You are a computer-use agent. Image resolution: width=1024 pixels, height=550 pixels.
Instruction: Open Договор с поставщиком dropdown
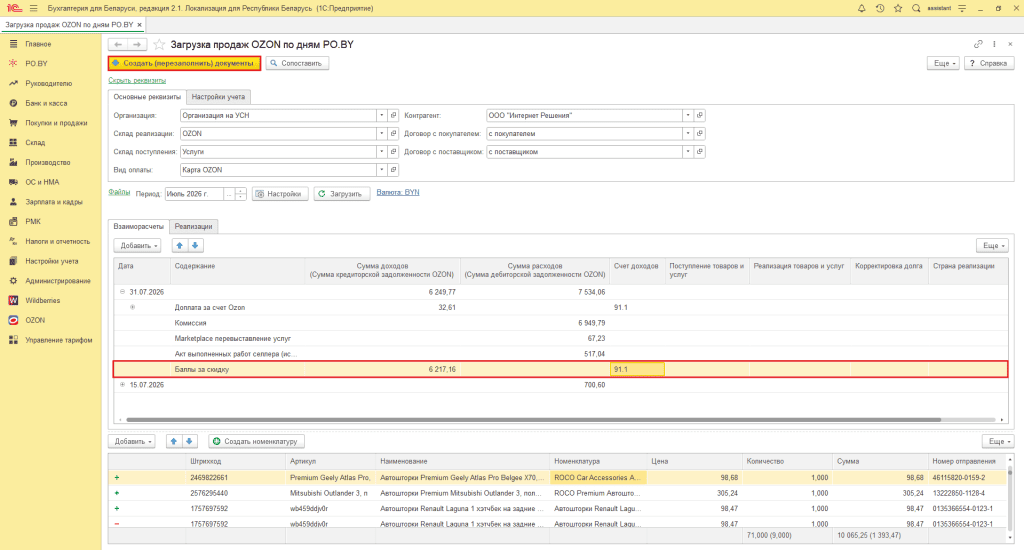(x=688, y=152)
